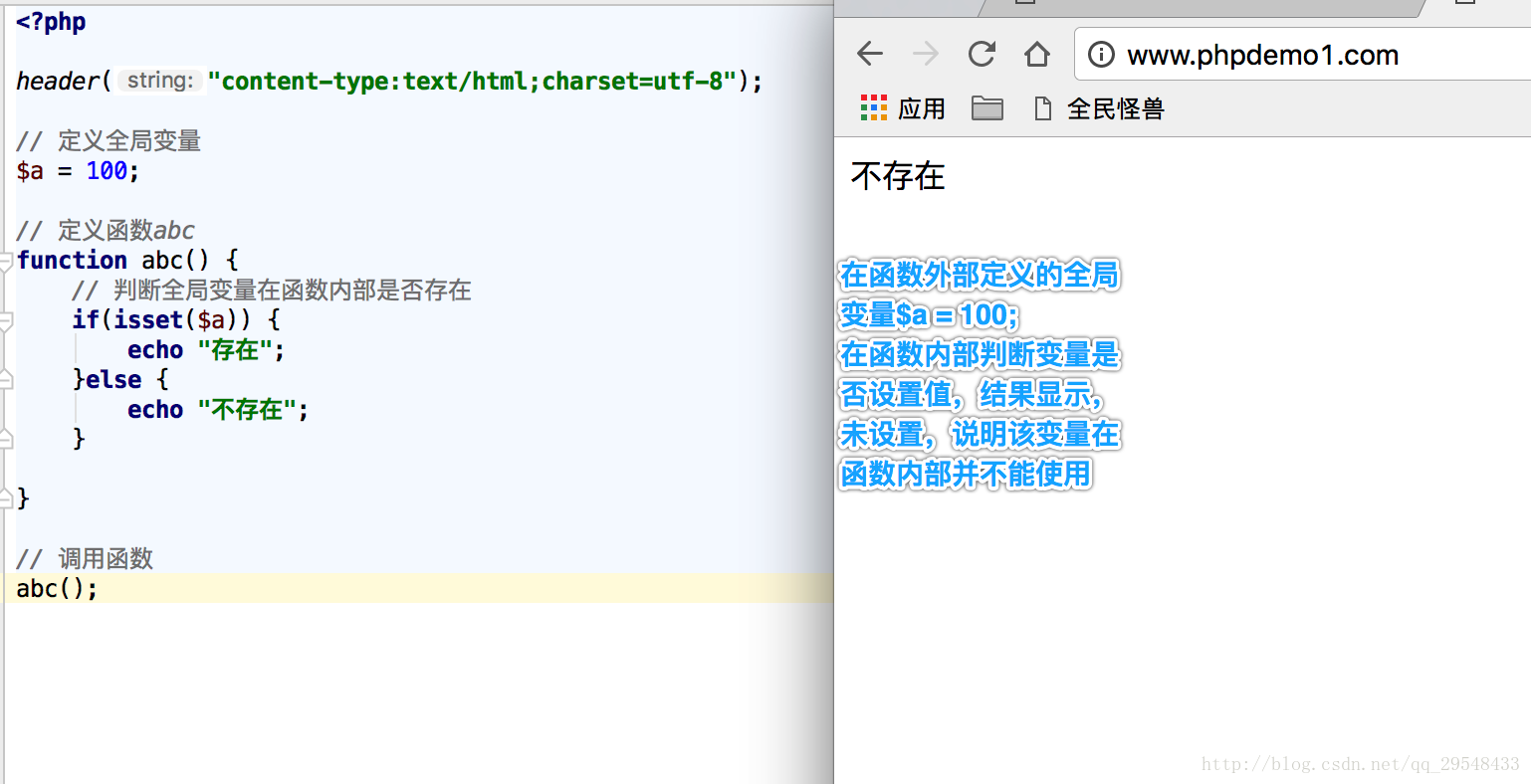The image size is (1531, 784).
Task: Click the comment // 定义函数abc
Action: (x=106, y=231)
